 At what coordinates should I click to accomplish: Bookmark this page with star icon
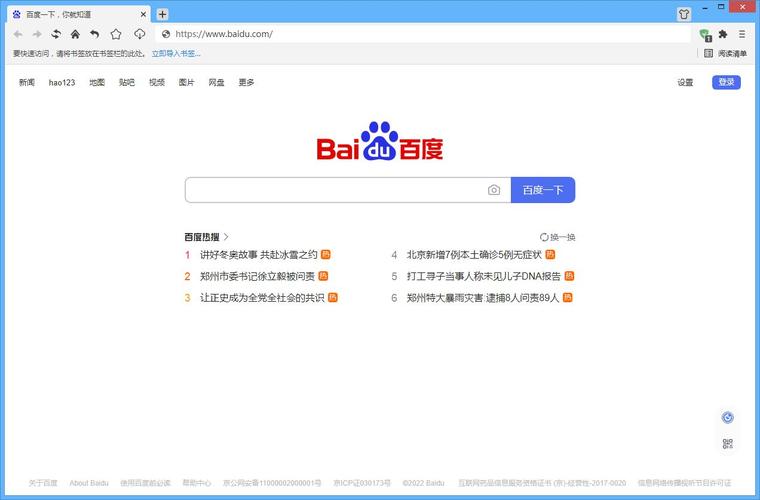(116, 34)
